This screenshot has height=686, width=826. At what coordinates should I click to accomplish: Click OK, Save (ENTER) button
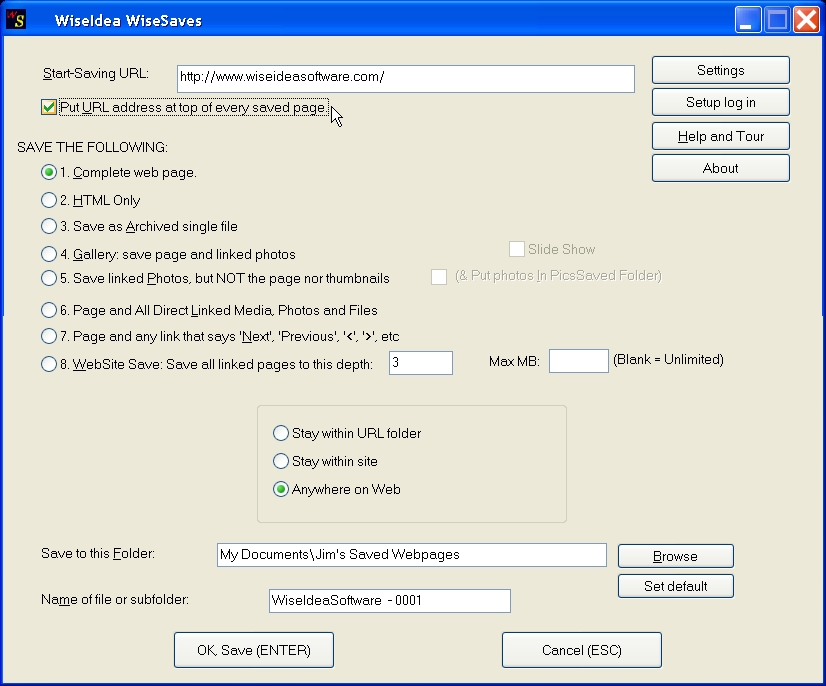(254, 650)
